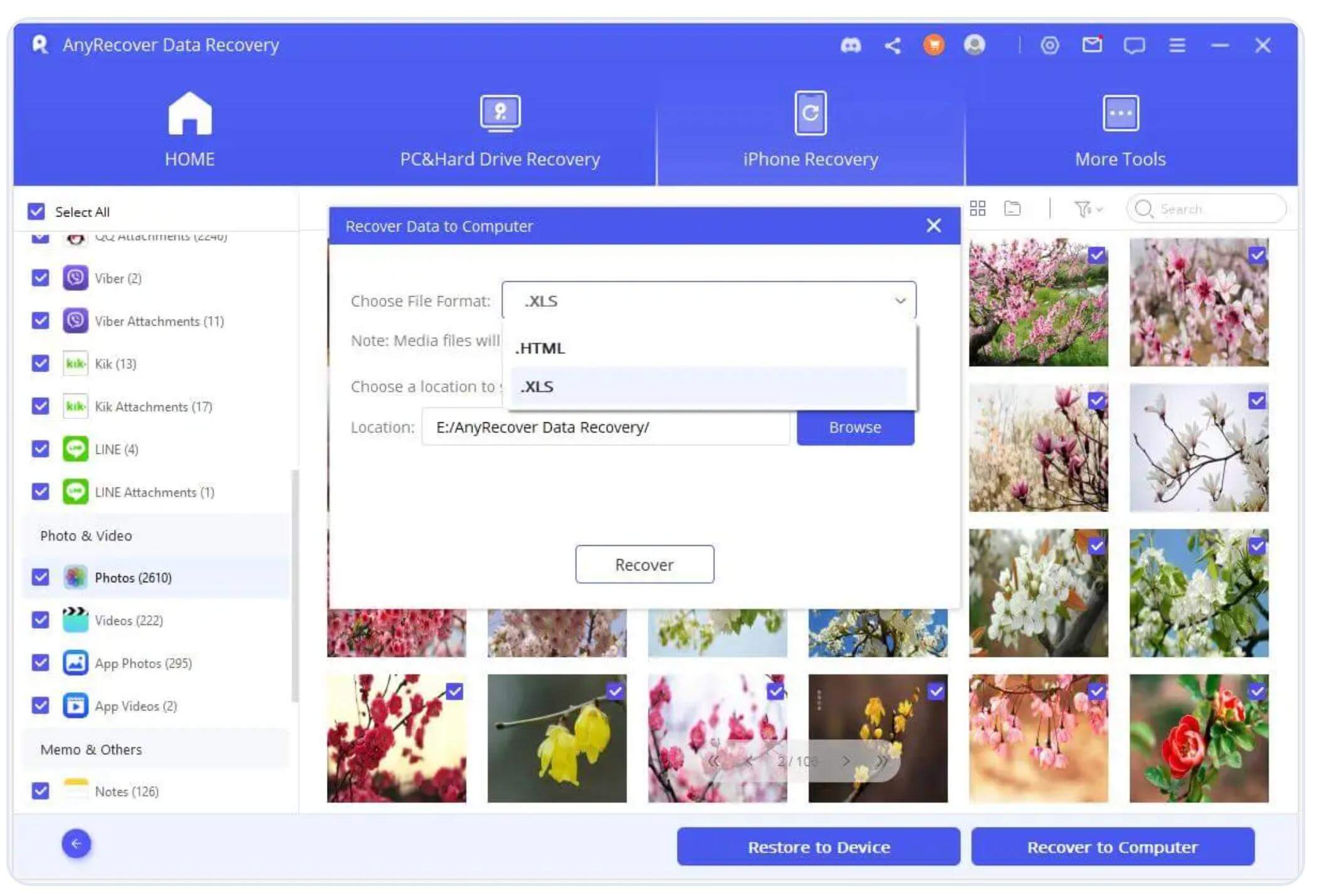1319x896 pixels.
Task: Click the mail envelope icon
Action: pos(1092,45)
